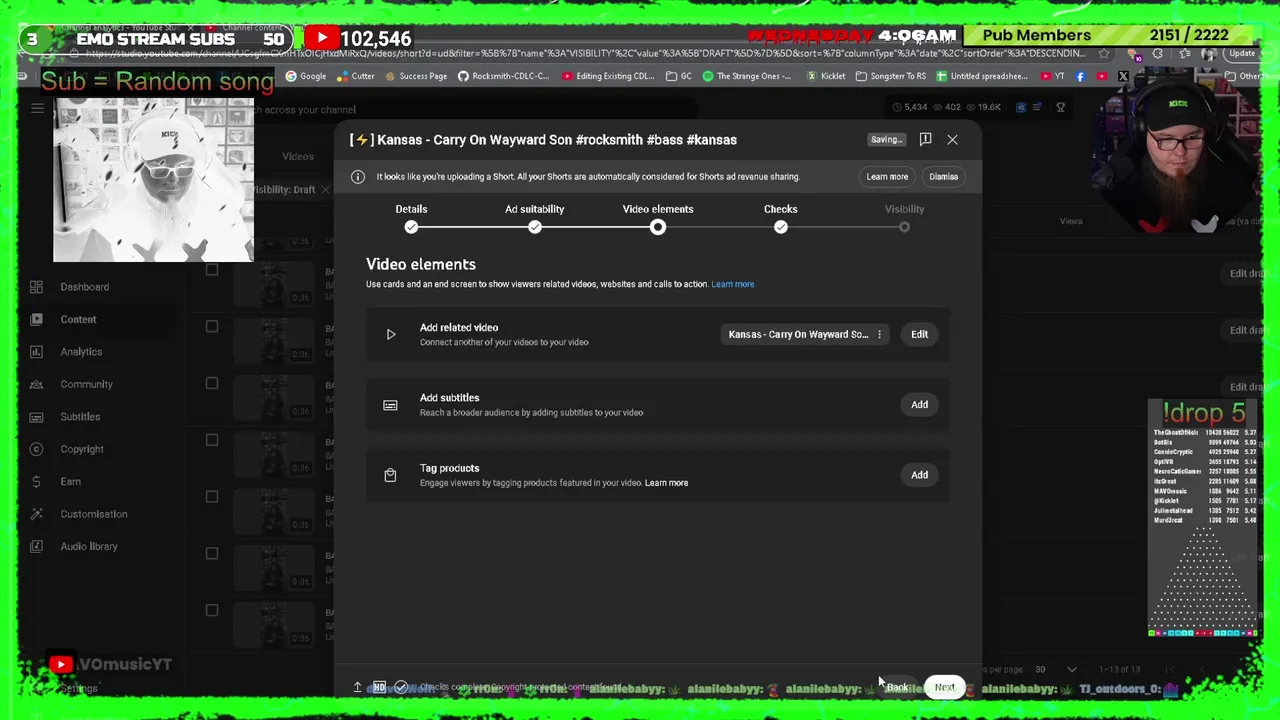This screenshot has width=1280, height=720.
Task: Open Copyright in Studio sidebar
Action: click(82, 449)
